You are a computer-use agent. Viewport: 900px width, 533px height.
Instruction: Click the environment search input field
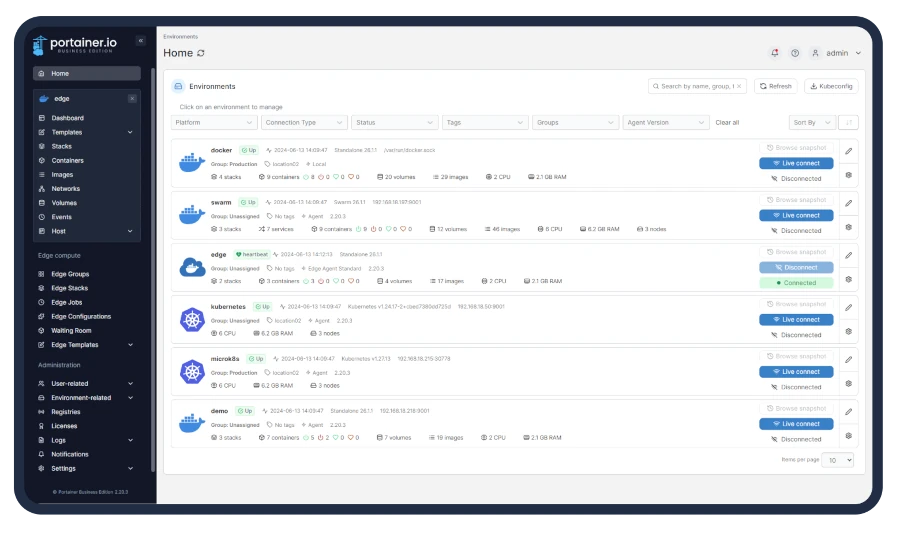tap(697, 86)
